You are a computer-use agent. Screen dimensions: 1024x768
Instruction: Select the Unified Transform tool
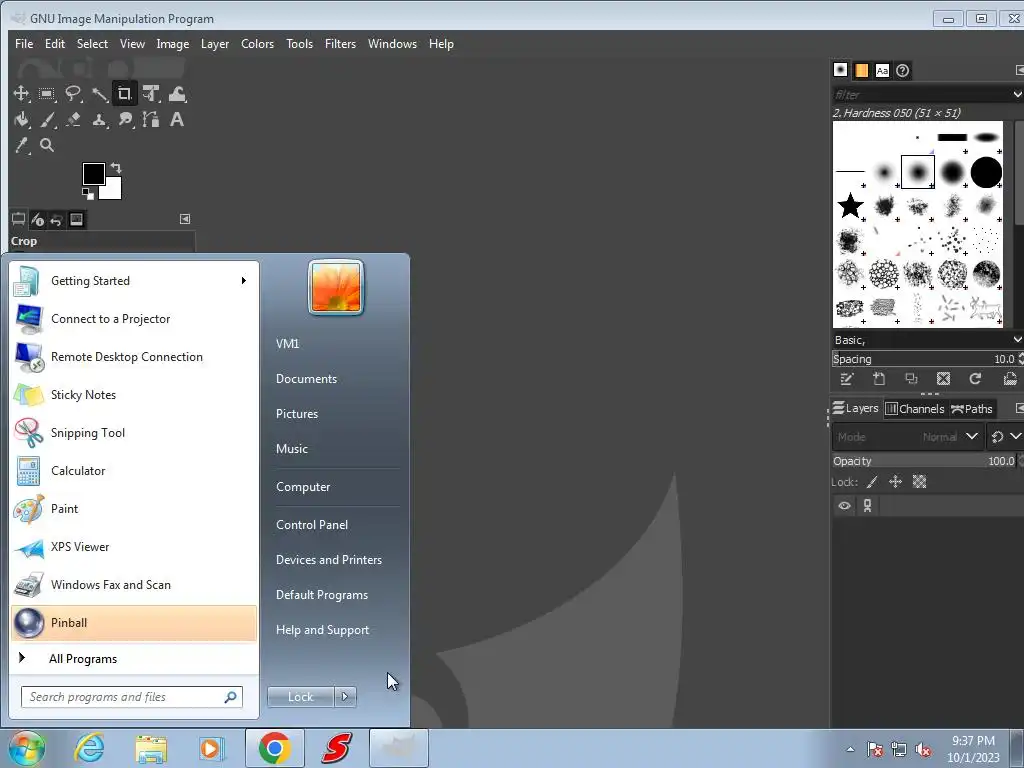coord(151,93)
